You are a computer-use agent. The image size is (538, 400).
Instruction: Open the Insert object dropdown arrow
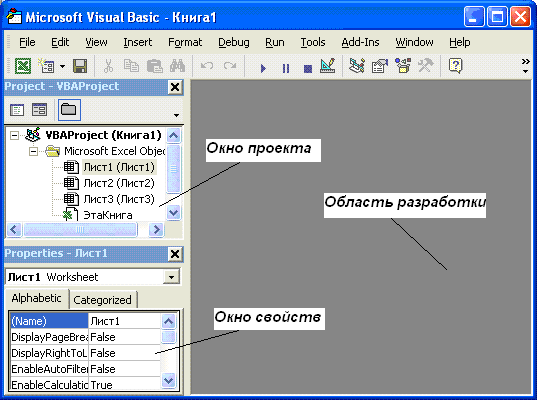pyautogui.click(x=62, y=66)
